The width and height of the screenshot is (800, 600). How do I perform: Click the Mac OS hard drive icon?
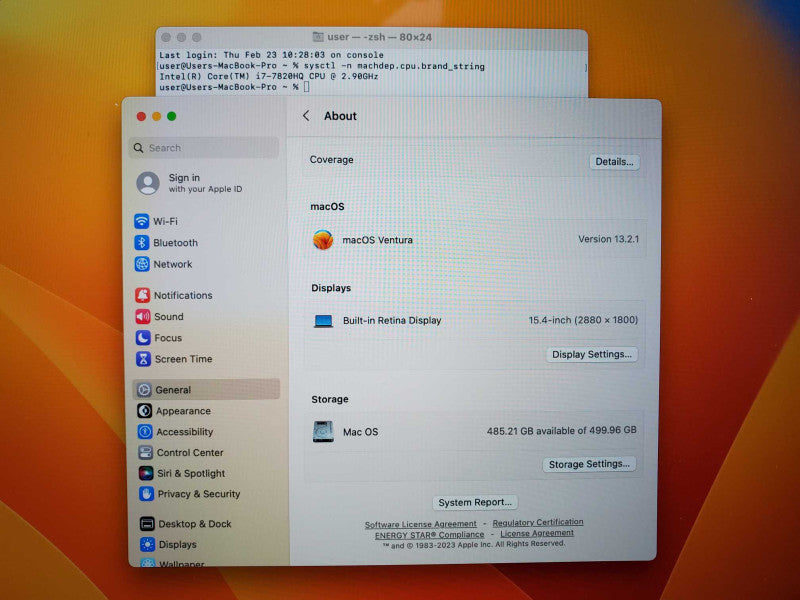[323, 432]
